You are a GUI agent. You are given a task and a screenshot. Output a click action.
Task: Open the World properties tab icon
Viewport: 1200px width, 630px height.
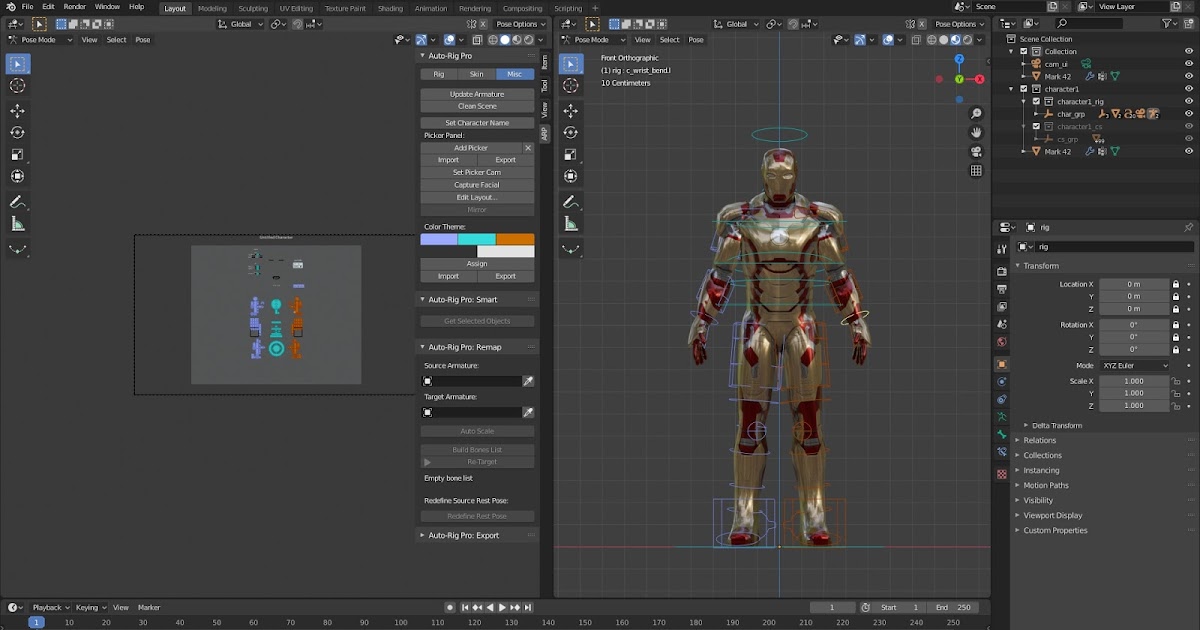tap(1002, 342)
